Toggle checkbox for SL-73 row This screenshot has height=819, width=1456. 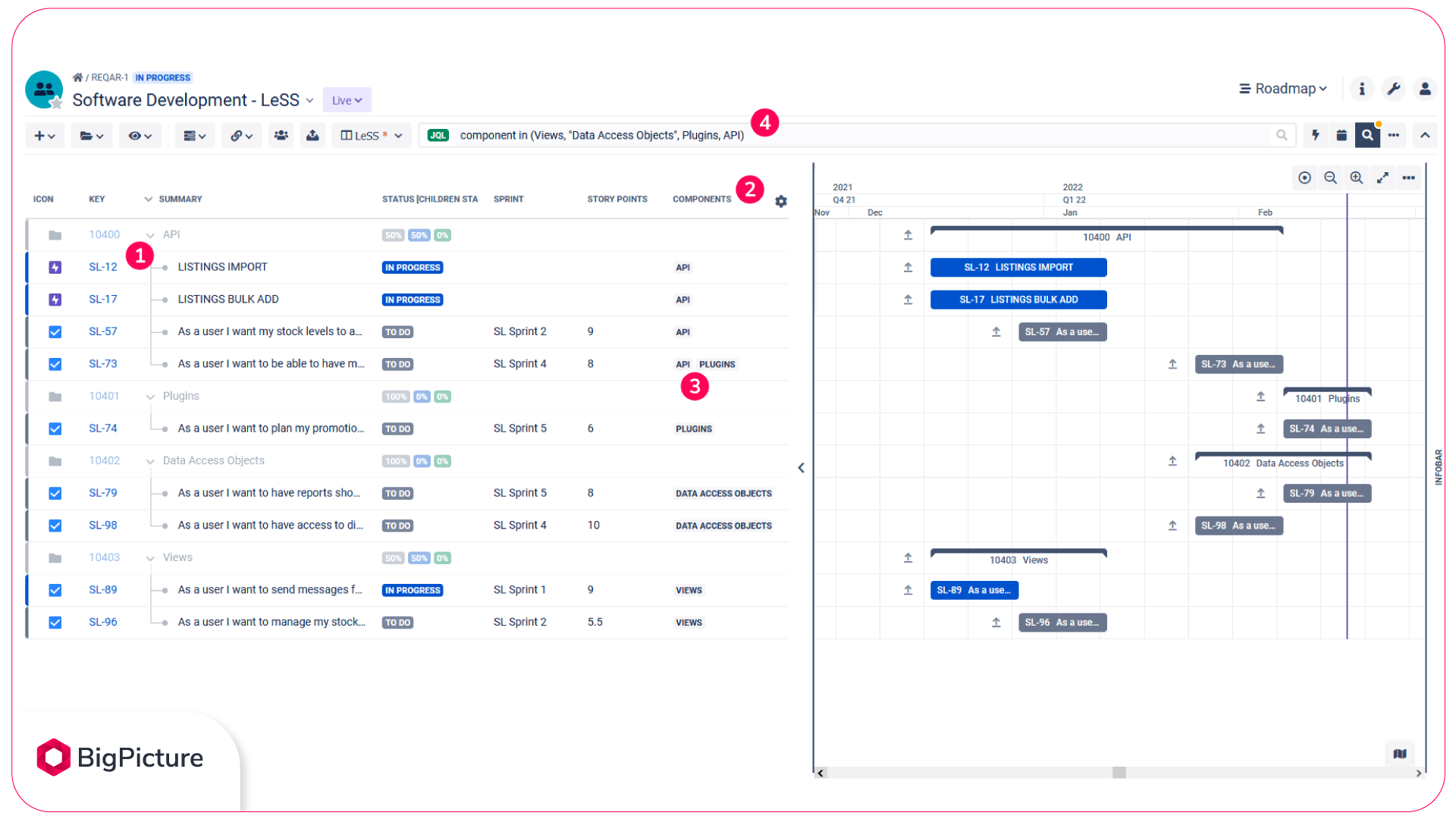(55, 364)
